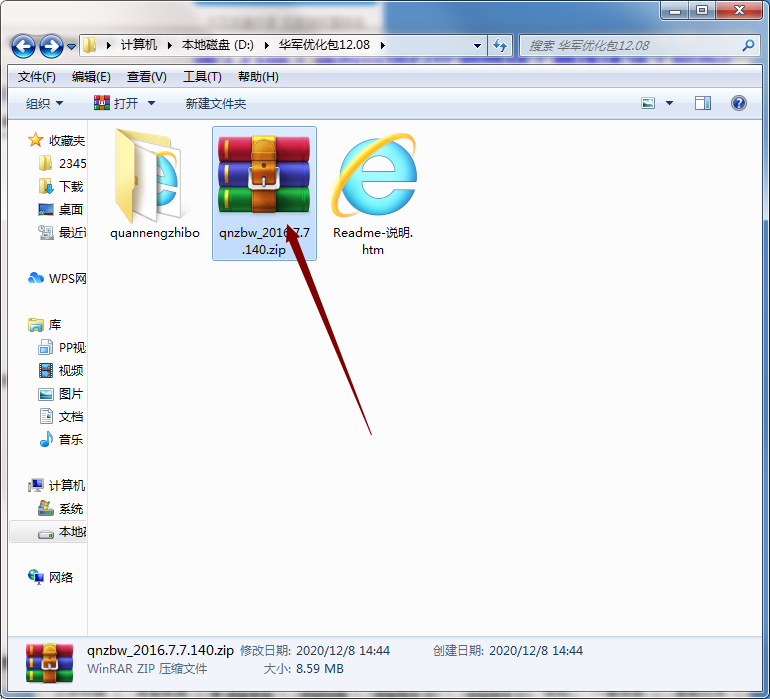Open the quannengzhibo folder
770x699 pixels.
154,180
